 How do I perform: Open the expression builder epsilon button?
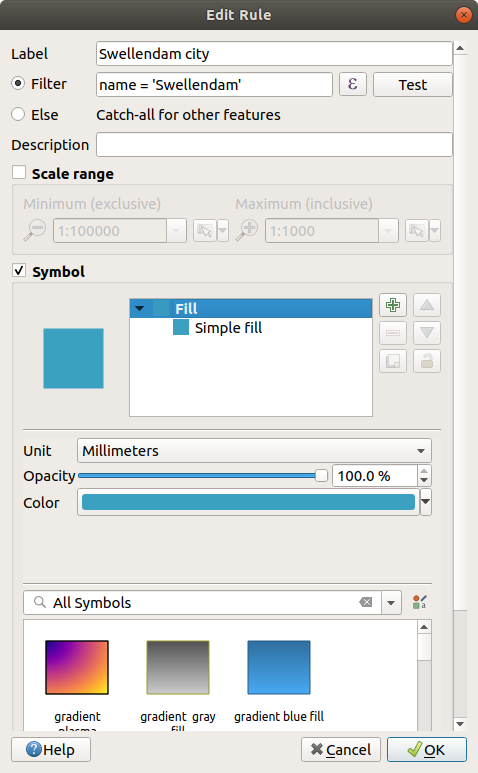352,84
